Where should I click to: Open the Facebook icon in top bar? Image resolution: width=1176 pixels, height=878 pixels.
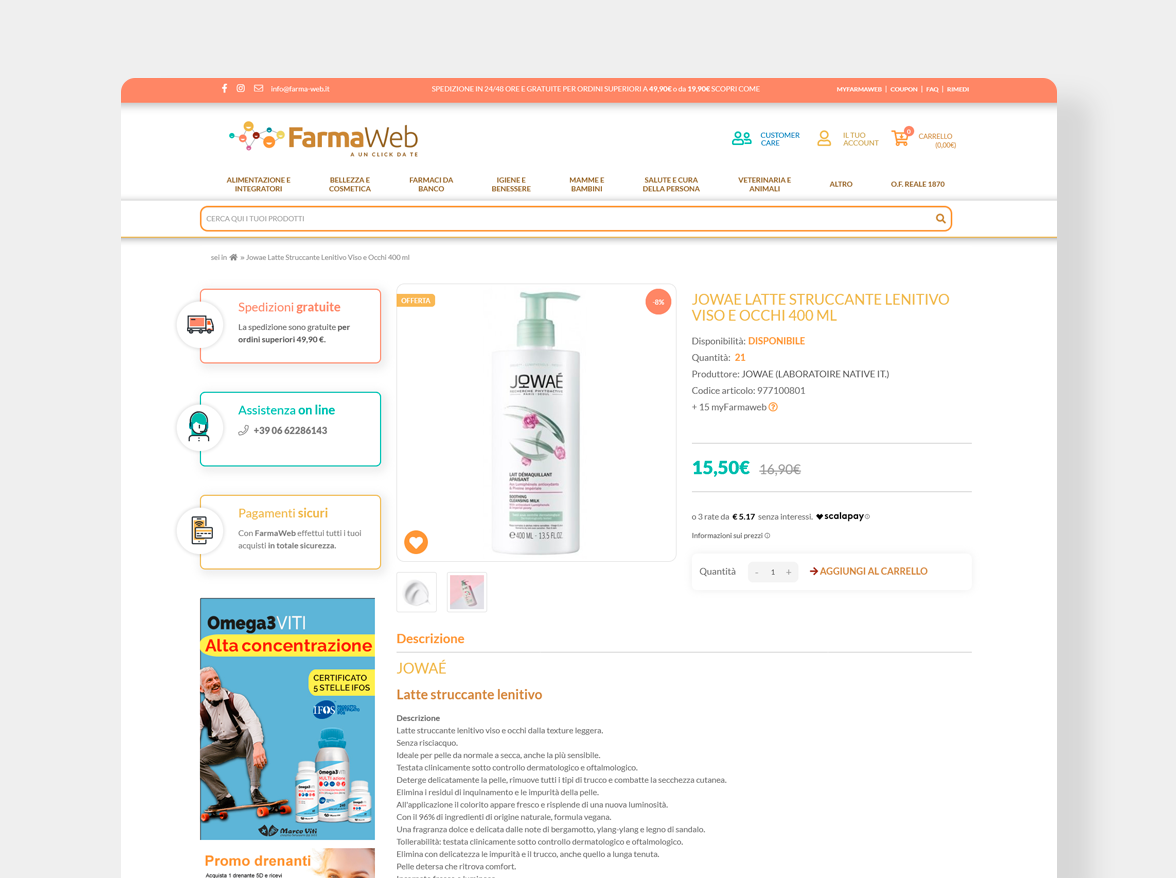224,88
